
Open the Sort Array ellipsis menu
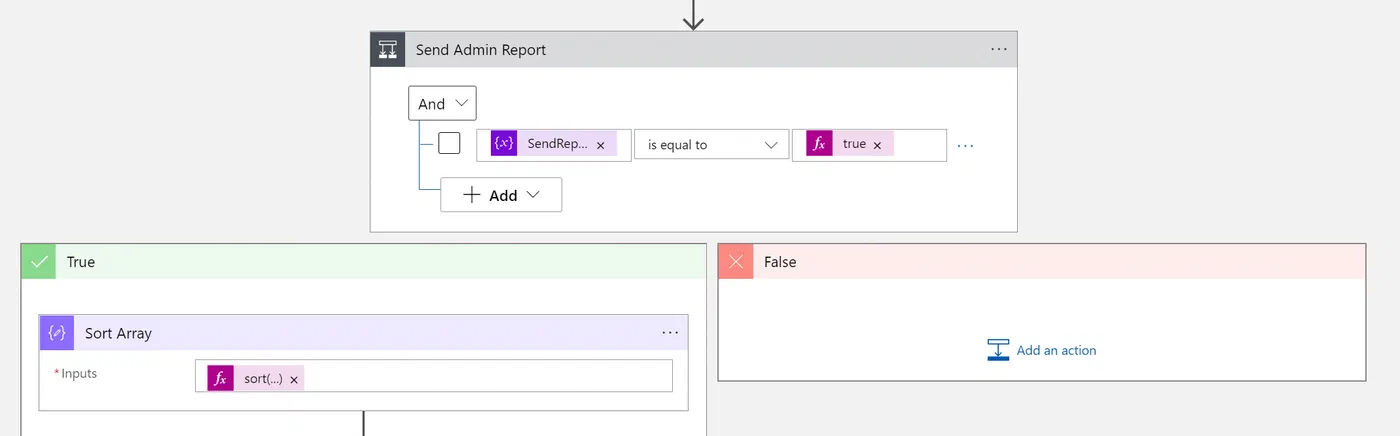pyautogui.click(x=670, y=333)
